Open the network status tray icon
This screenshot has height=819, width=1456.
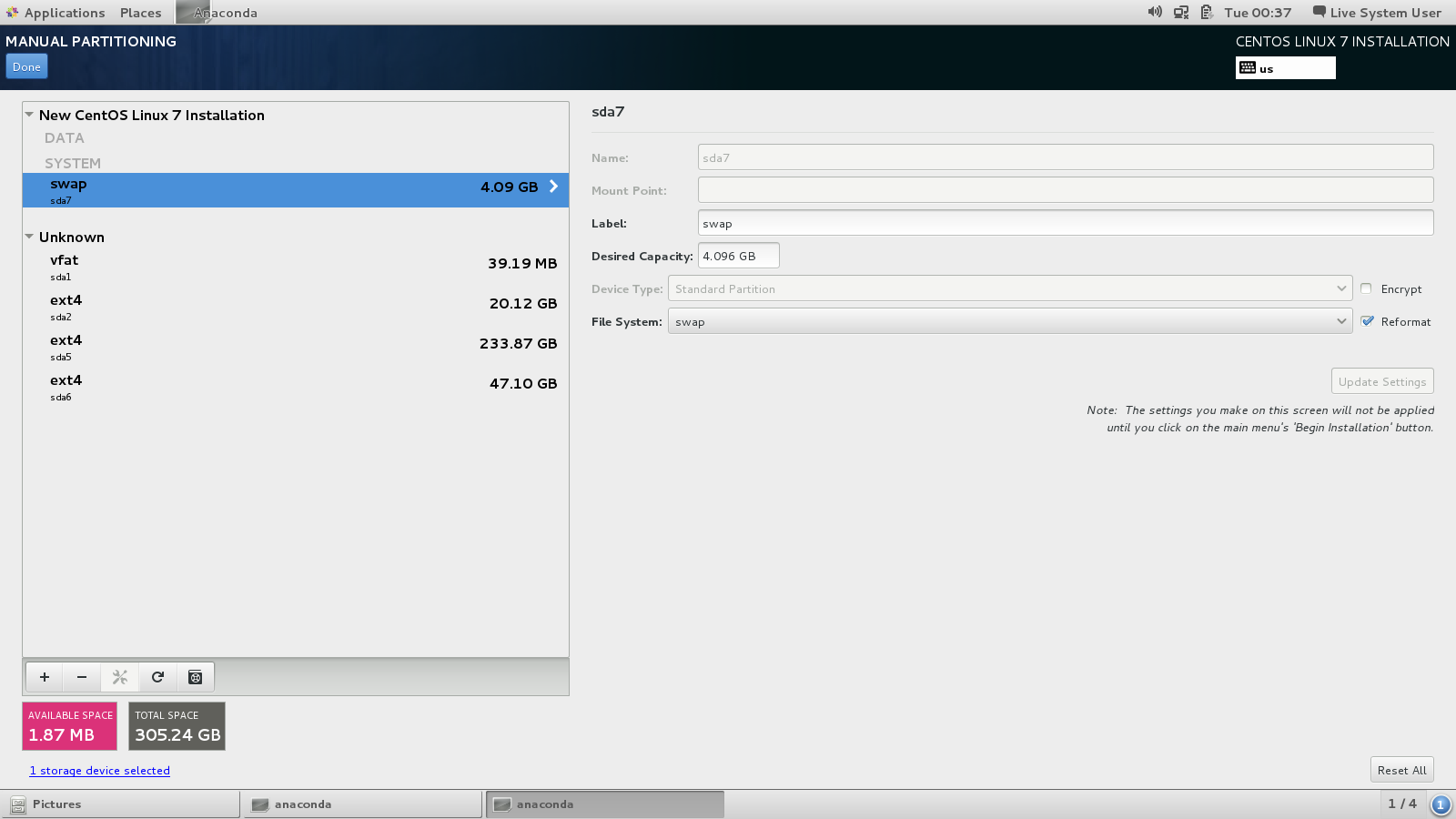pyautogui.click(x=1181, y=12)
